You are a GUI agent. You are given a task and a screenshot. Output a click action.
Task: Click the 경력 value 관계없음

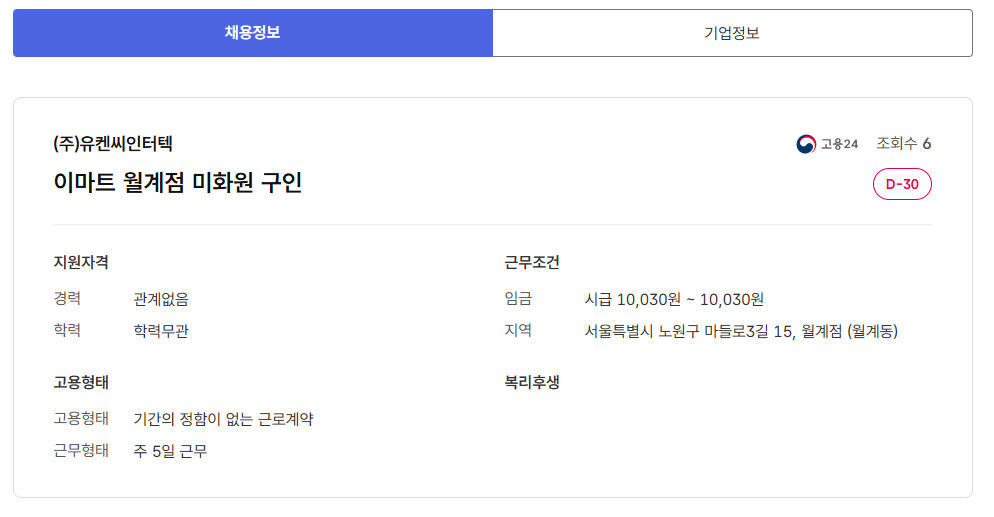pyautogui.click(x=161, y=299)
